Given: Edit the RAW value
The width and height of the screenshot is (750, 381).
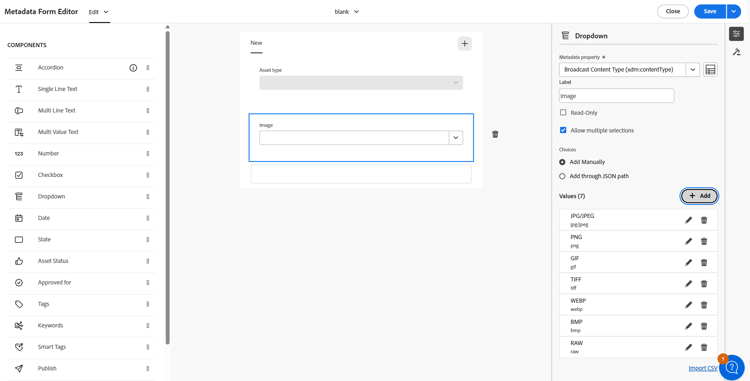Looking at the screenshot, I should [688, 348].
